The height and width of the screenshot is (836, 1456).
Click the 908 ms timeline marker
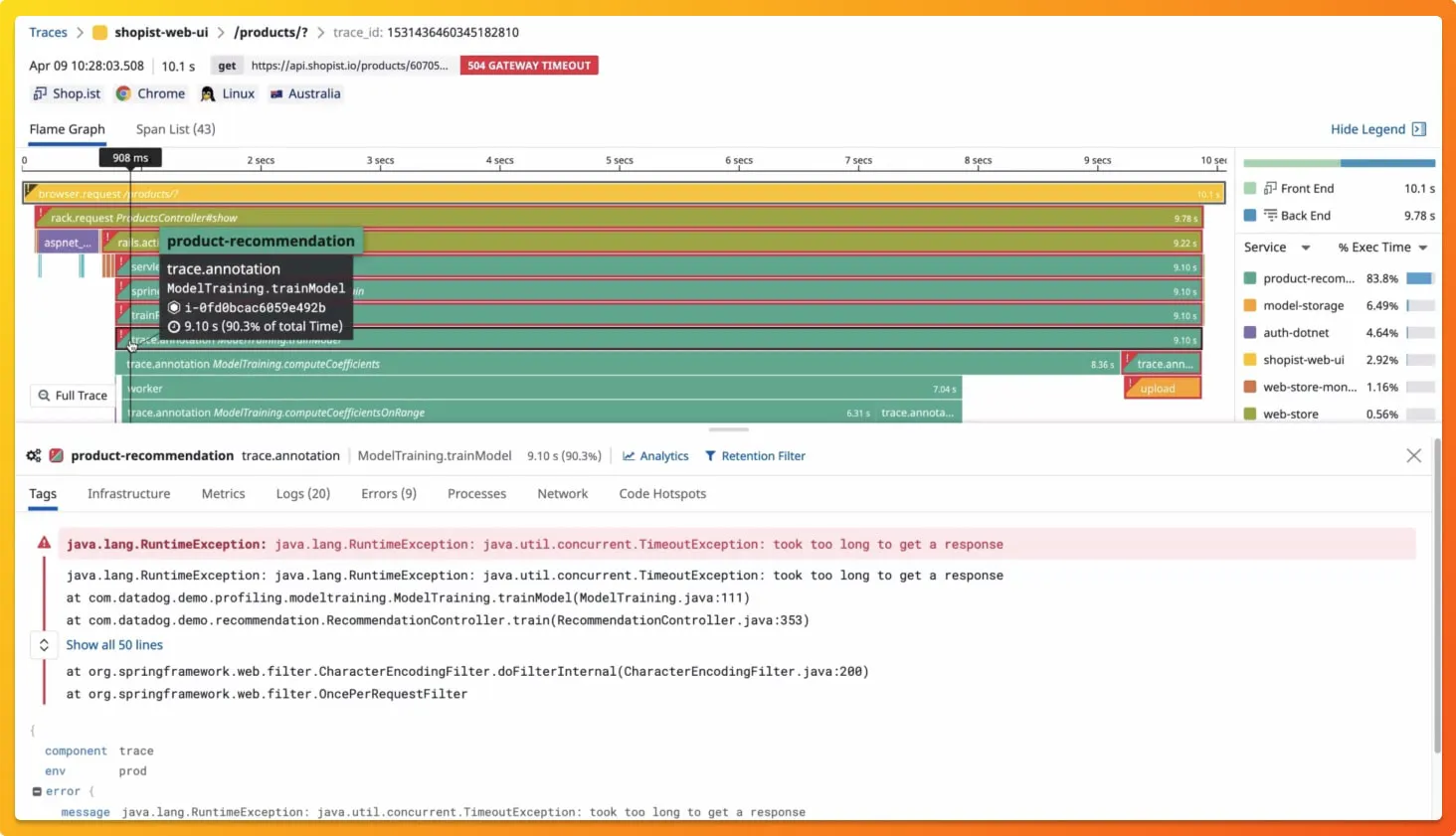coord(130,158)
